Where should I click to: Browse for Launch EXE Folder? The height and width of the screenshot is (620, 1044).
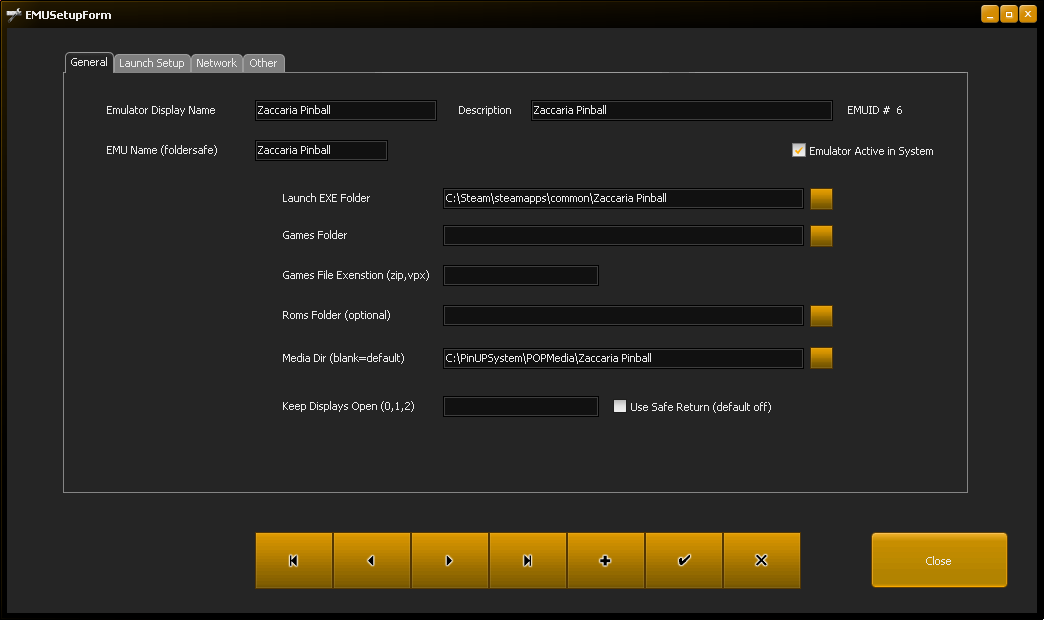click(821, 198)
